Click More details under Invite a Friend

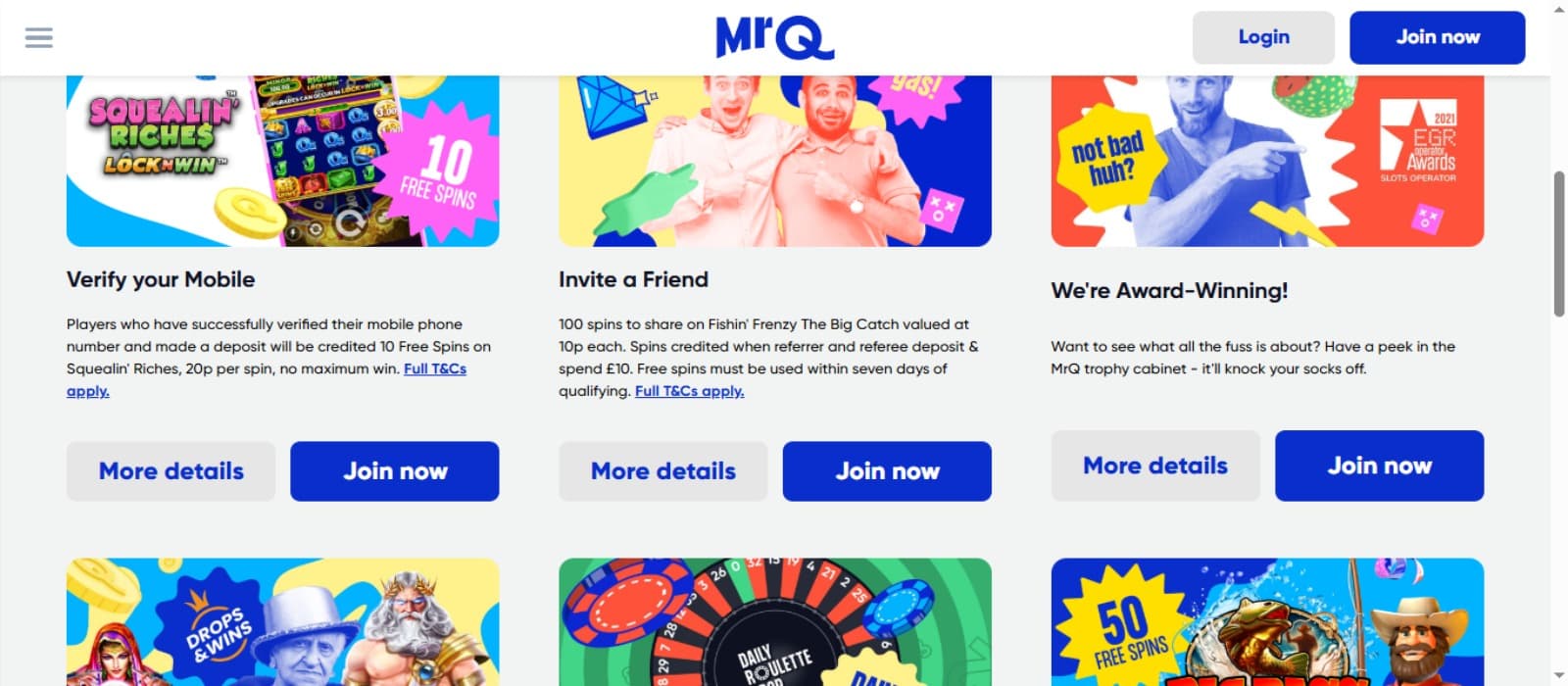coord(662,471)
